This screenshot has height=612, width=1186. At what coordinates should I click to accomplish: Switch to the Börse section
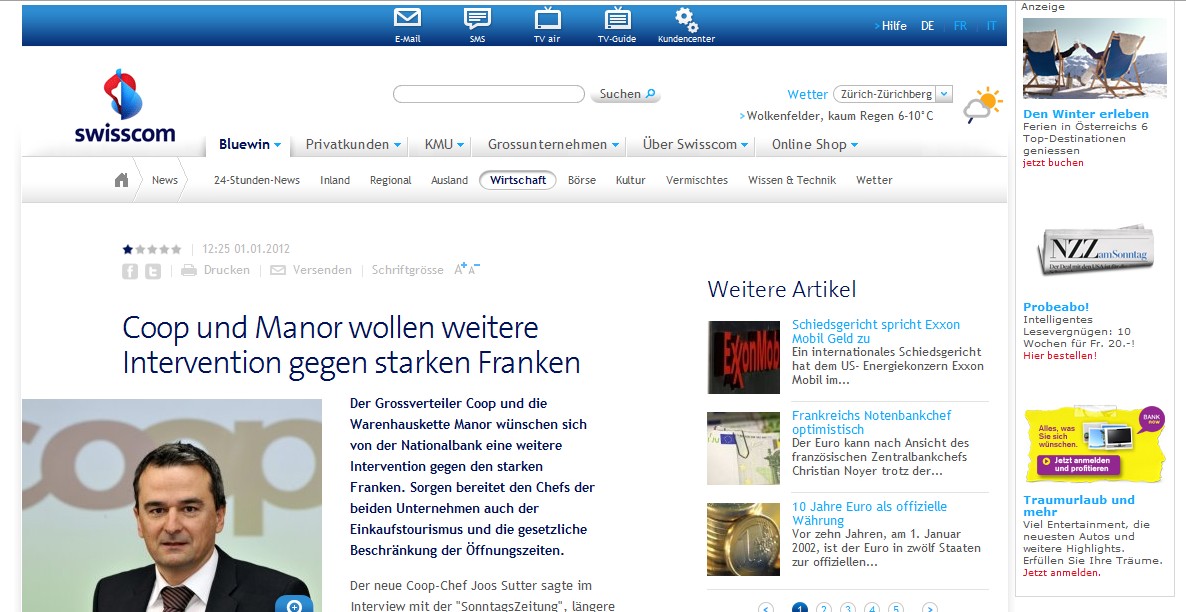pyautogui.click(x=582, y=180)
